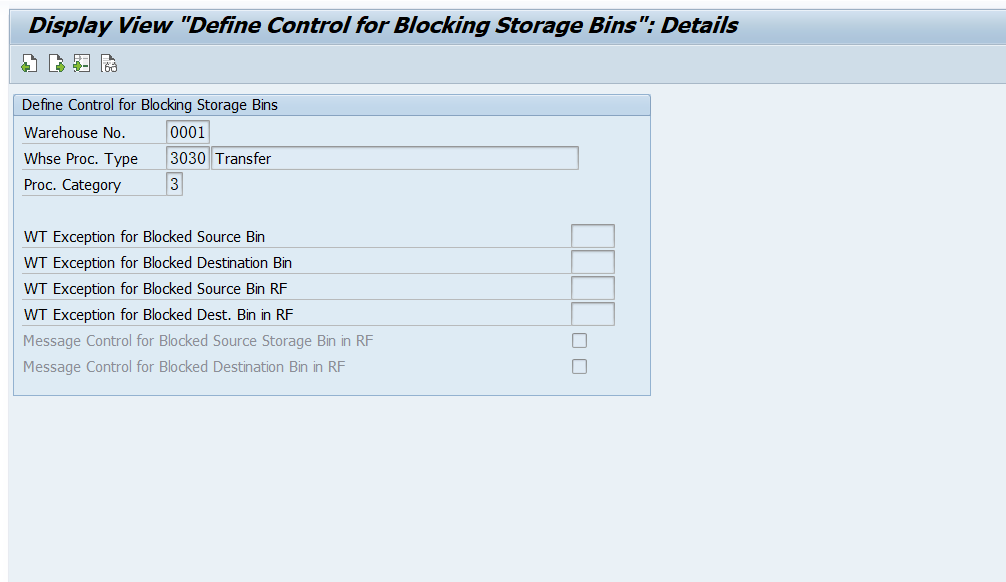Toggle Message Control for Blocked Destination Bin checkbox

pyautogui.click(x=579, y=367)
